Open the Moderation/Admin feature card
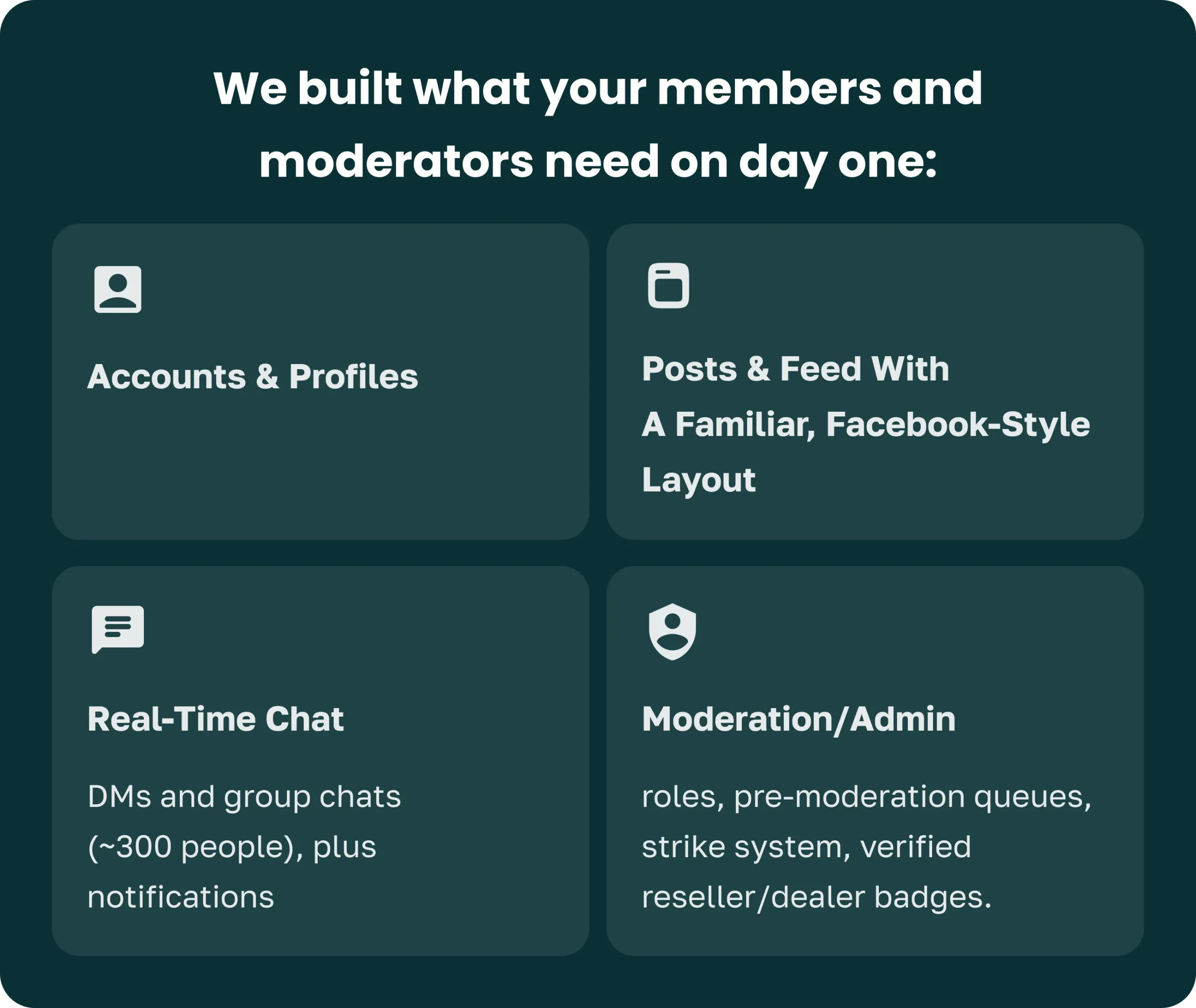 pyautogui.click(x=875, y=761)
